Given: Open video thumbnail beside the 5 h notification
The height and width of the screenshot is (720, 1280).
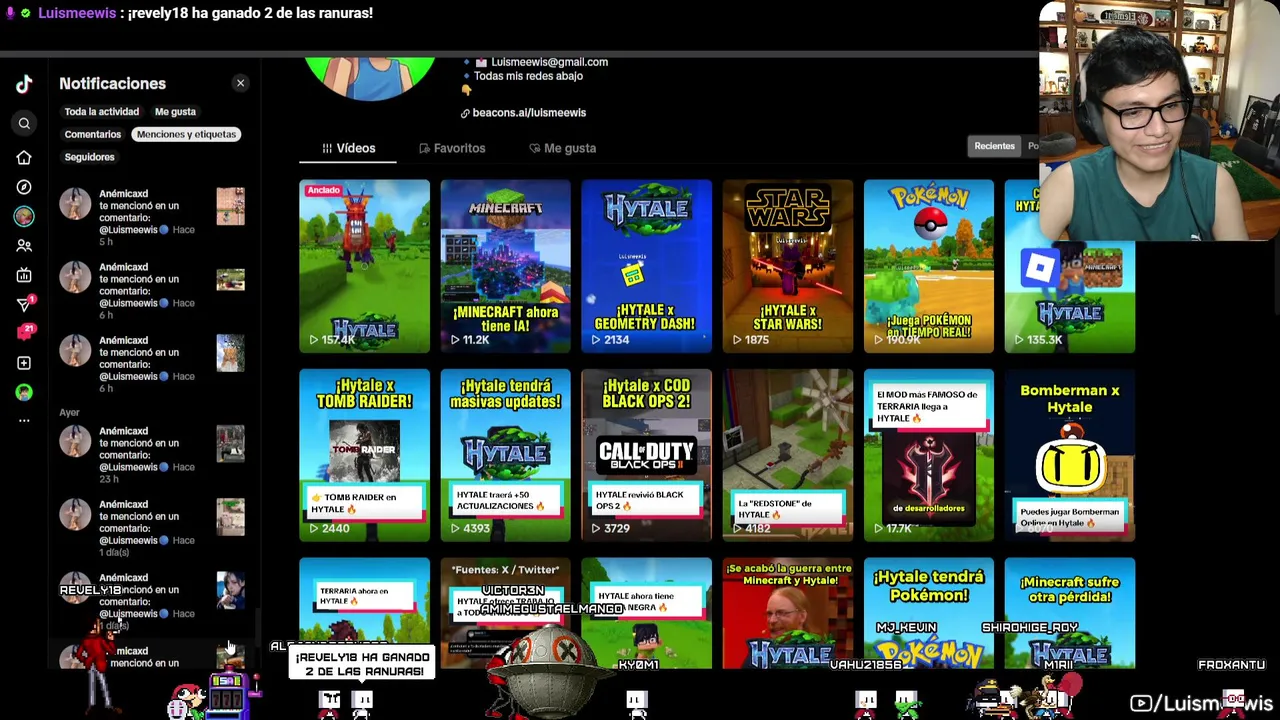Looking at the screenshot, I should [230, 206].
